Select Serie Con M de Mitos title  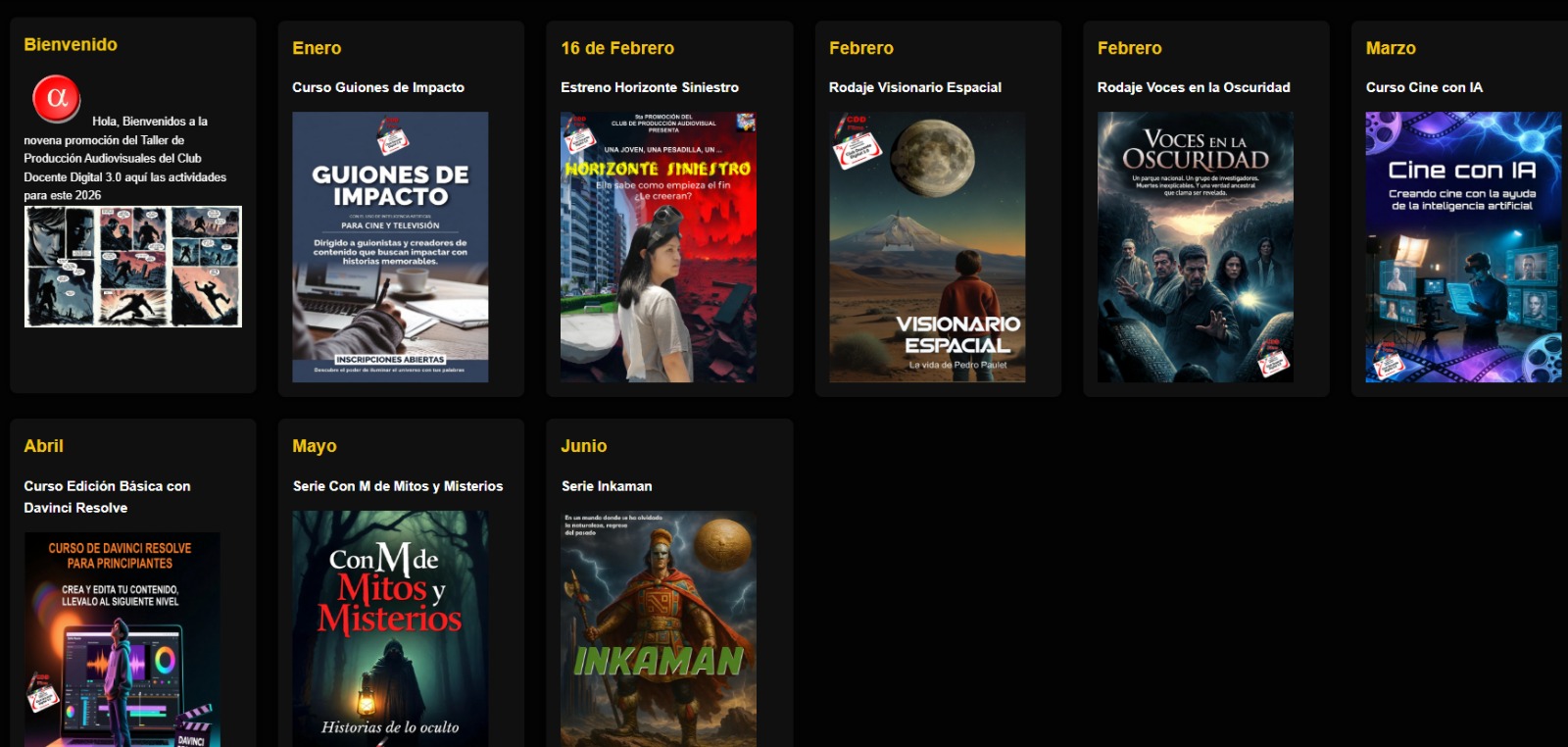pyautogui.click(x=398, y=486)
